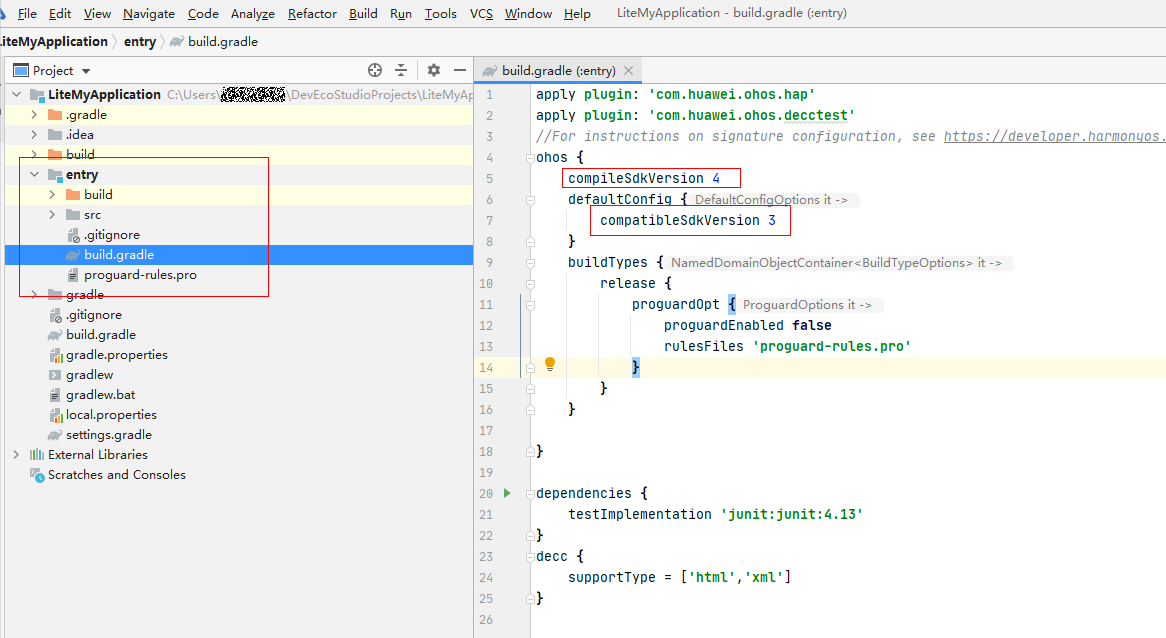Click the settings.gradle file icon
Viewport: 1166px width, 638px height.
(x=55, y=435)
